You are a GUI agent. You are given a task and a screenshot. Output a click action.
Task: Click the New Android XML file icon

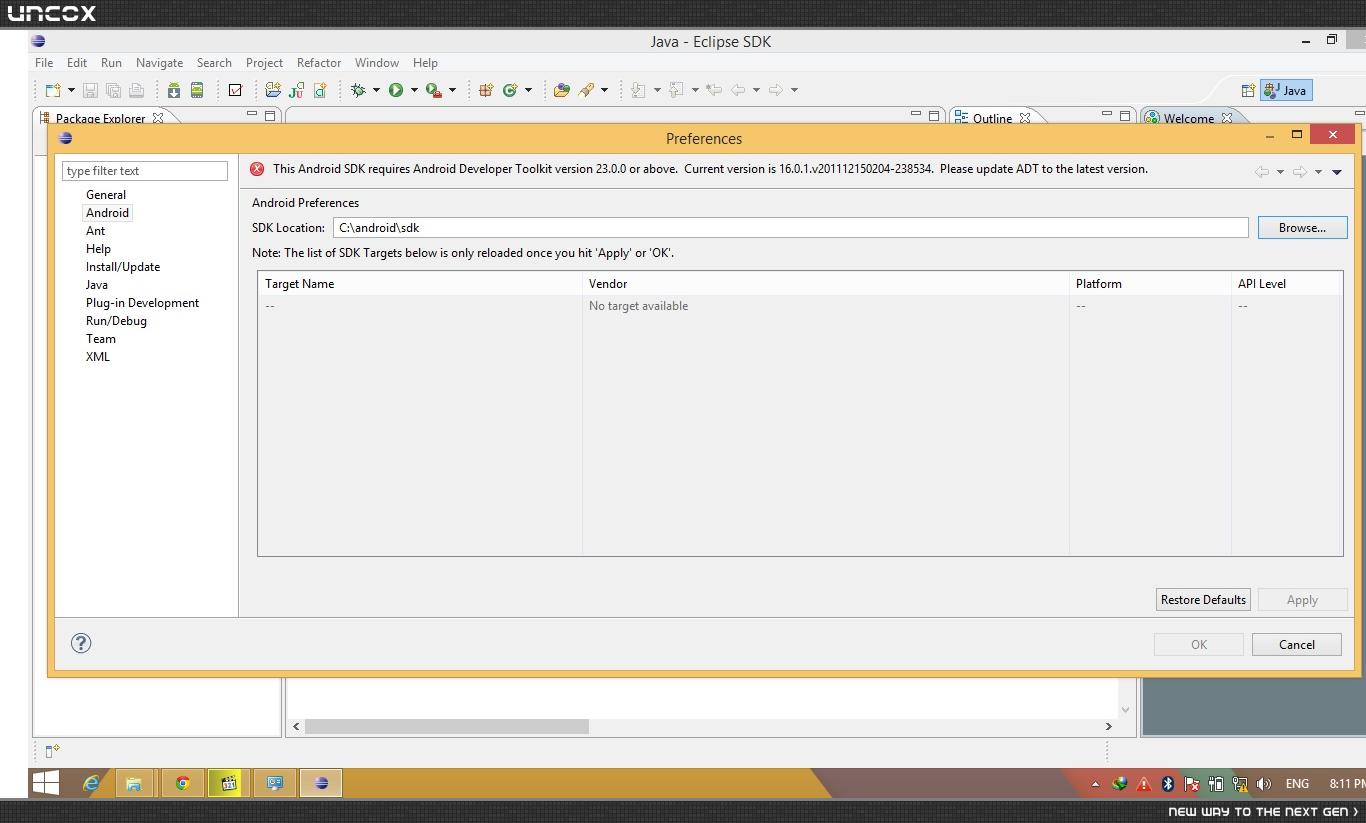[320, 90]
